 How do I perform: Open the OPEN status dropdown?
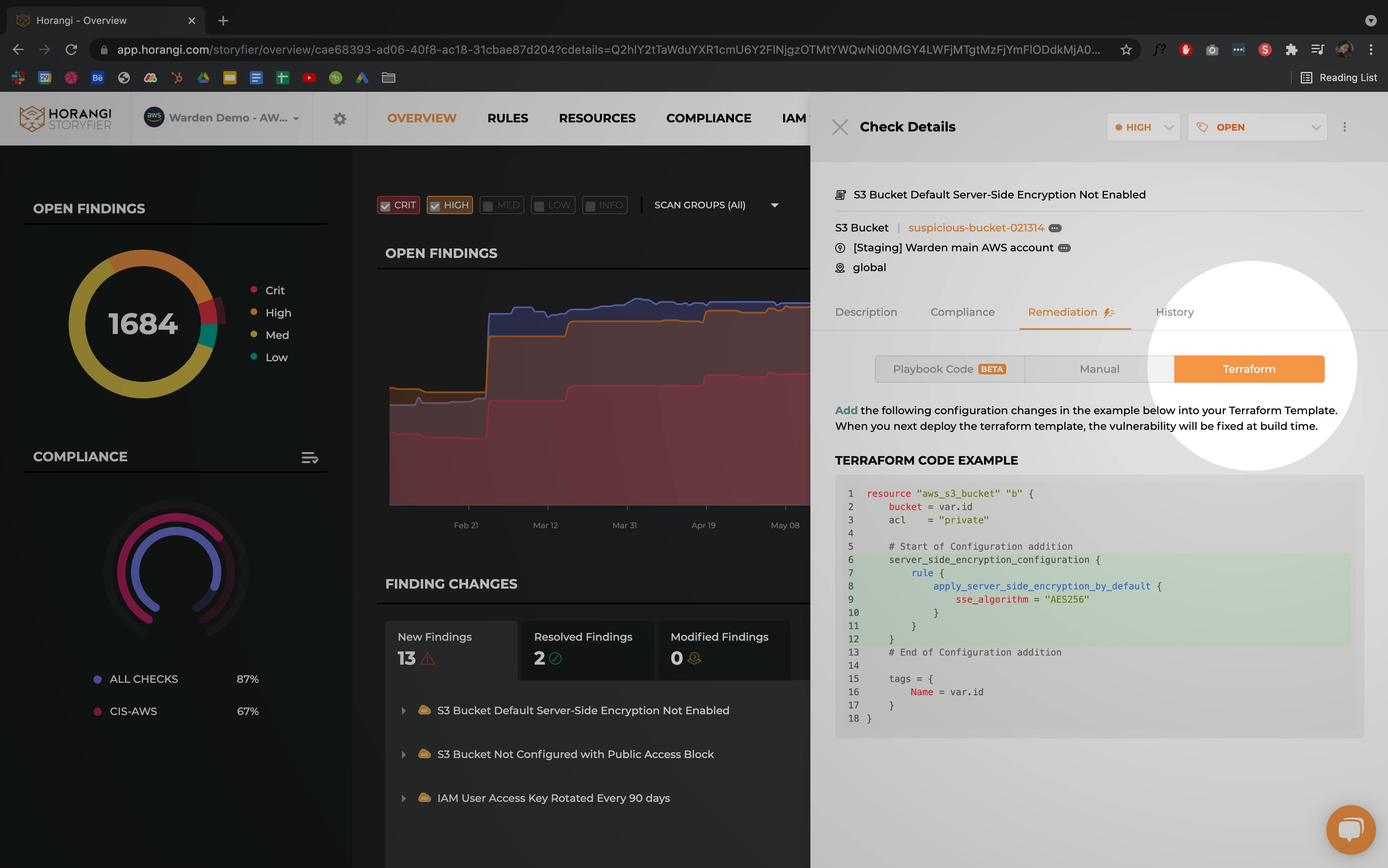click(1257, 127)
